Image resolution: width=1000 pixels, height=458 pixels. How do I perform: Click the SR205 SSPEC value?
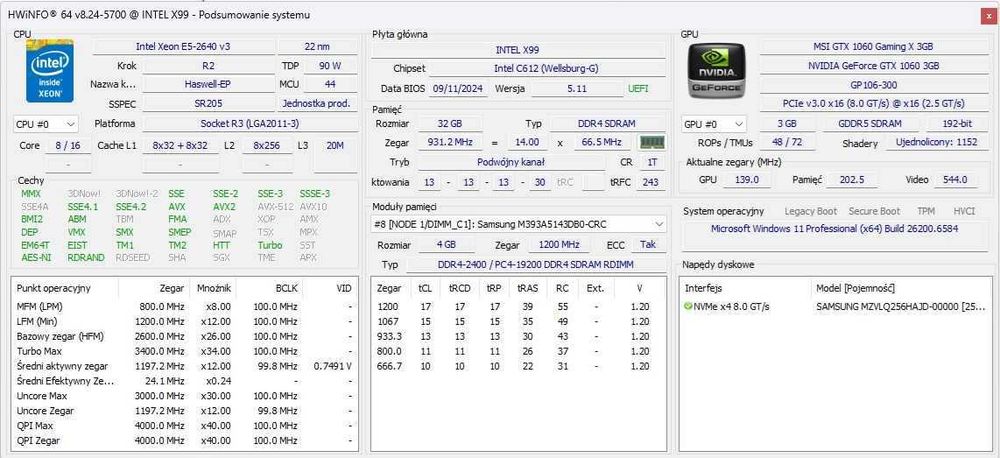point(208,103)
